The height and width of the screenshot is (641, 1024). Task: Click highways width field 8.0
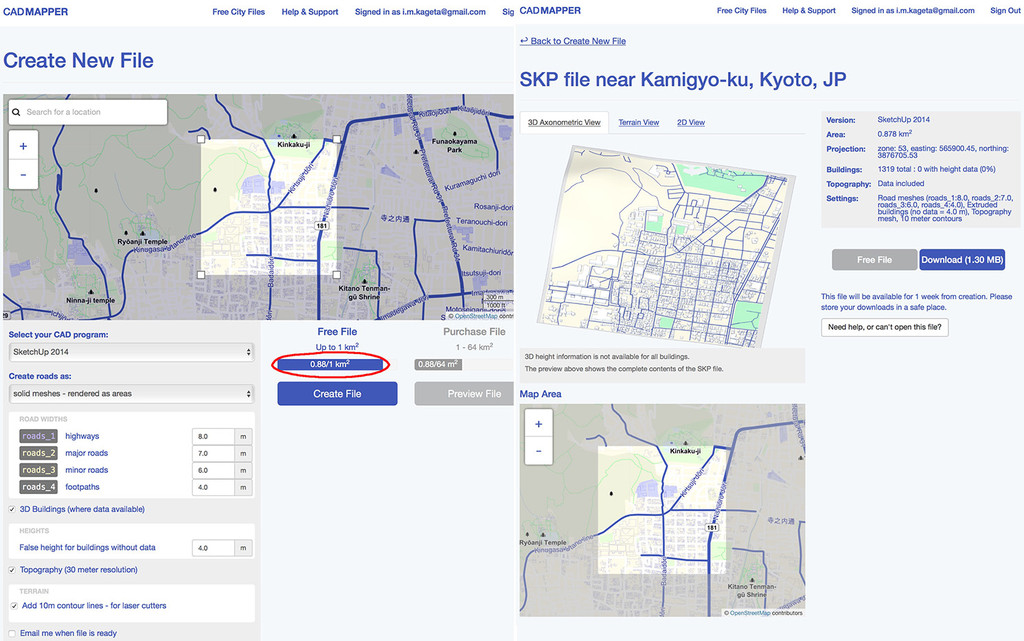(x=214, y=436)
